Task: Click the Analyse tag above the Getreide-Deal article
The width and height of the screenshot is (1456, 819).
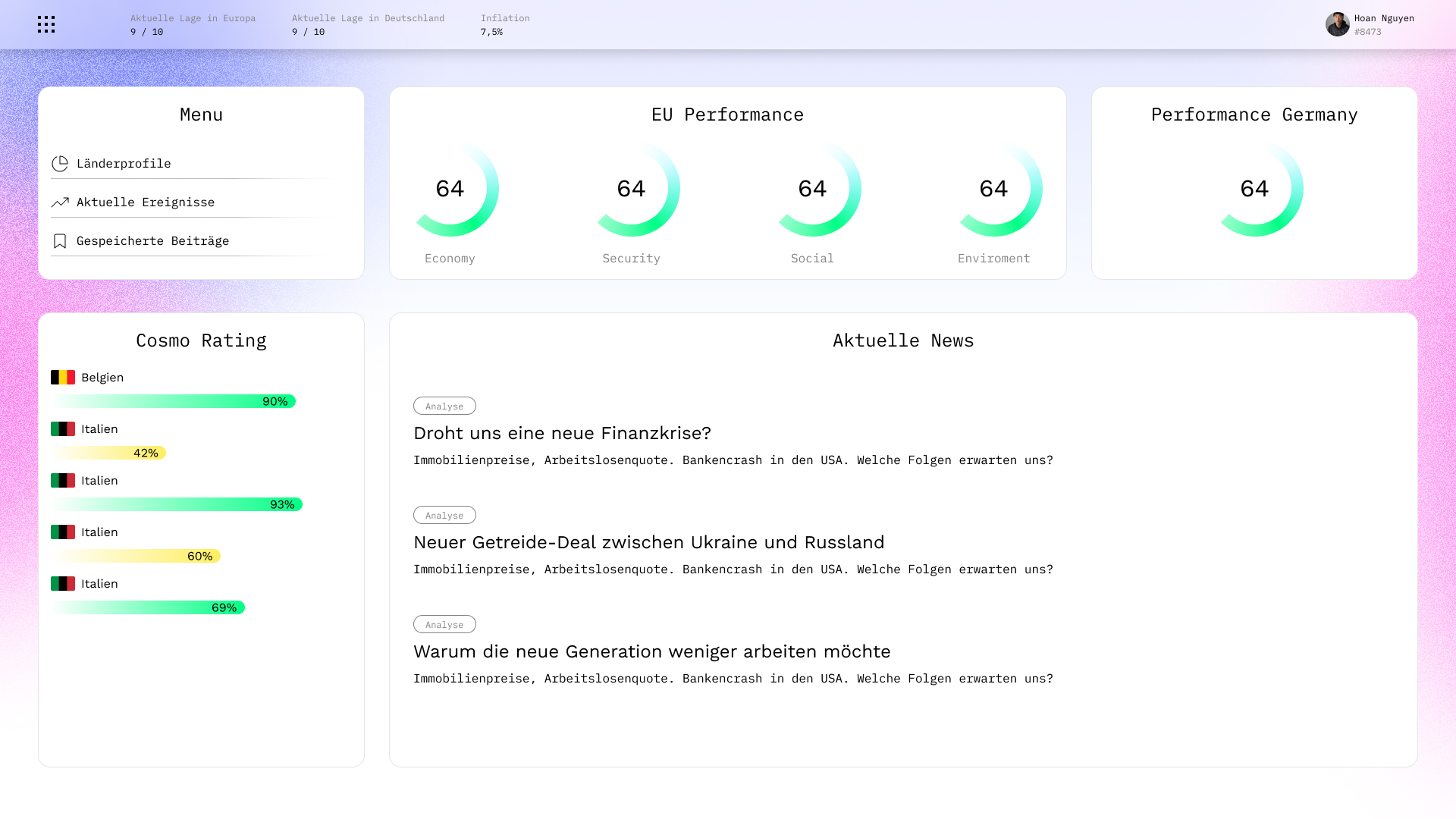Action: click(x=444, y=516)
